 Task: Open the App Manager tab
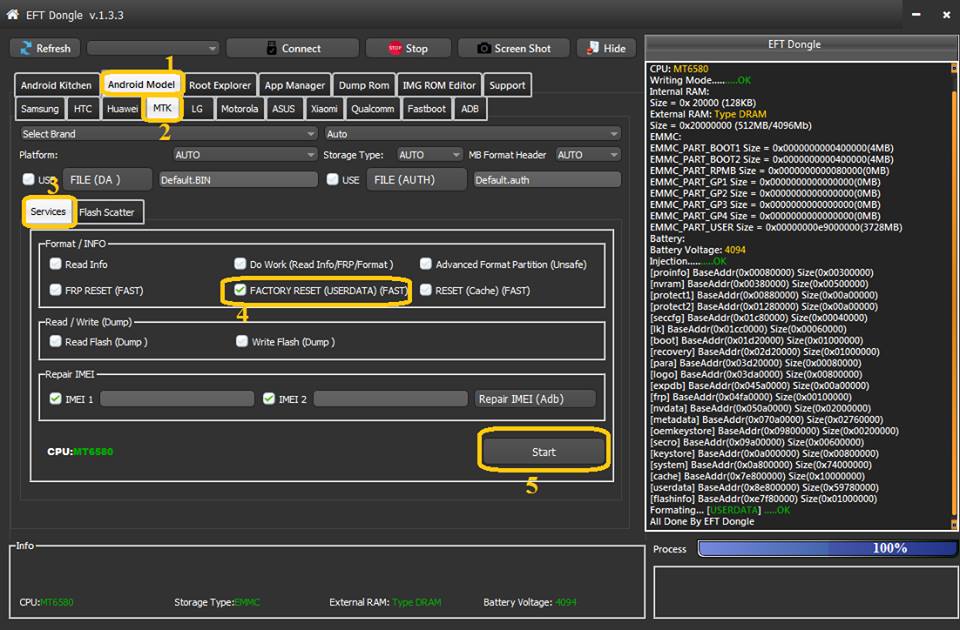pos(294,85)
